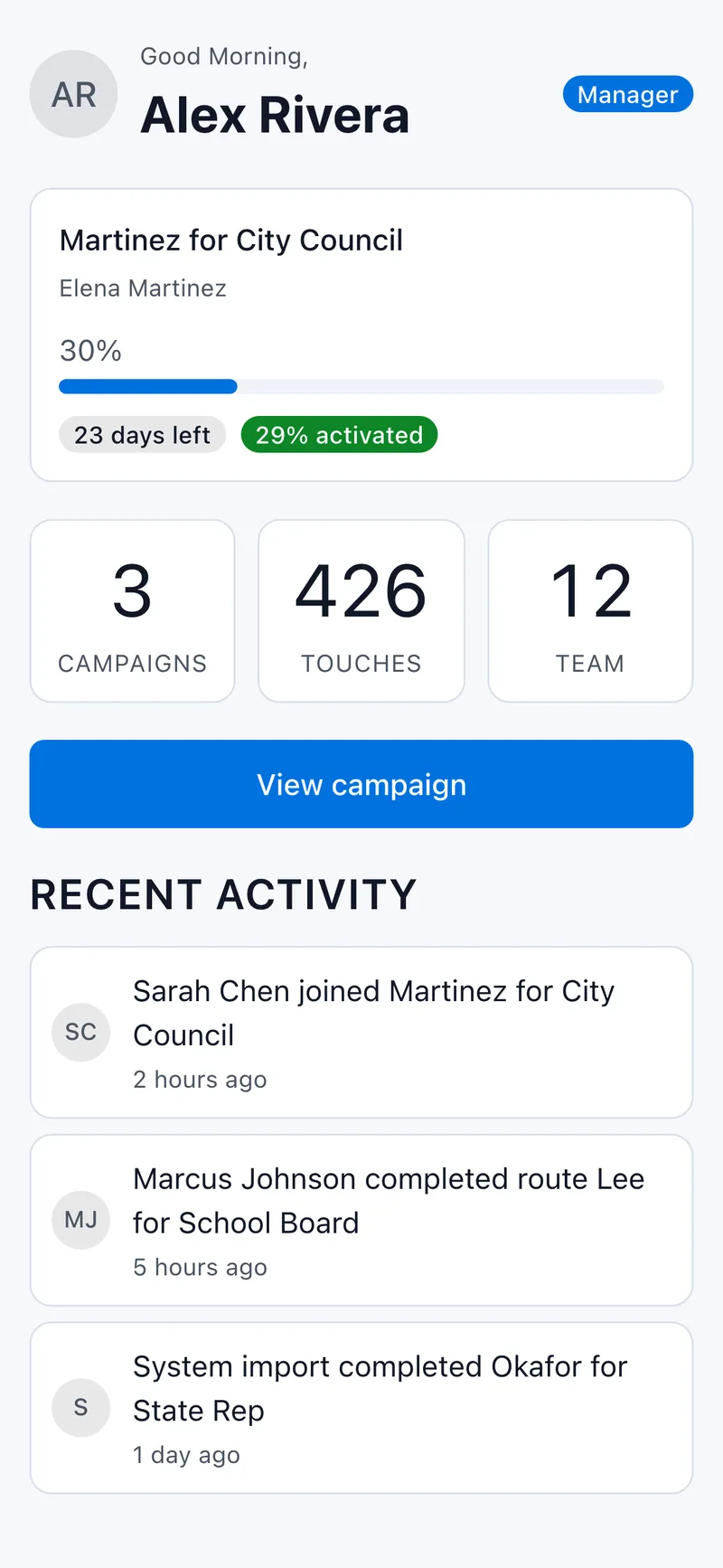Tap the MJ avatar for Marcus Johnson
The height and width of the screenshot is (1568, 723).
pos(80,1220)
